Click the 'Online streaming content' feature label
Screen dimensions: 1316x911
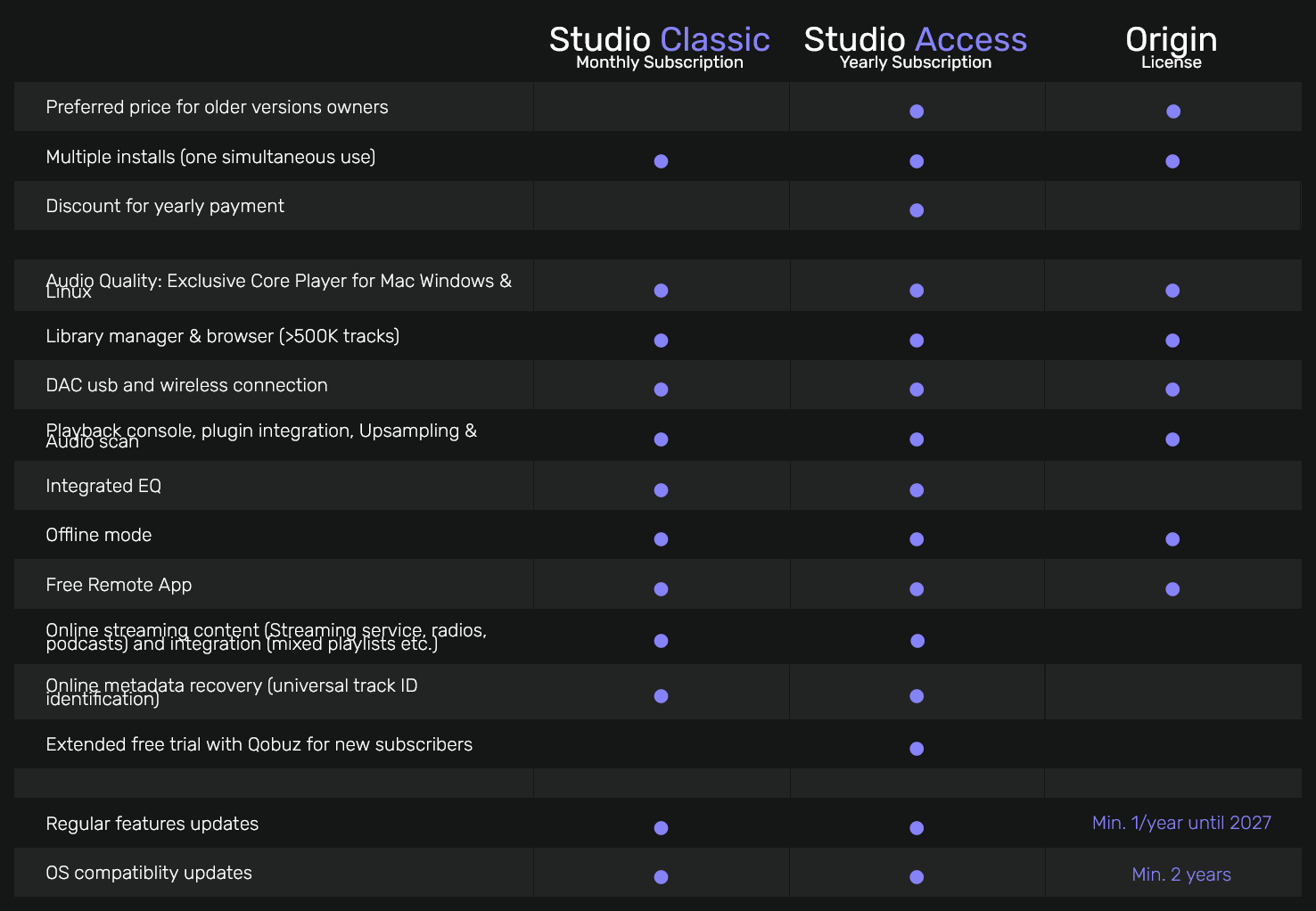pyautogui.click(x=266, y=636)
